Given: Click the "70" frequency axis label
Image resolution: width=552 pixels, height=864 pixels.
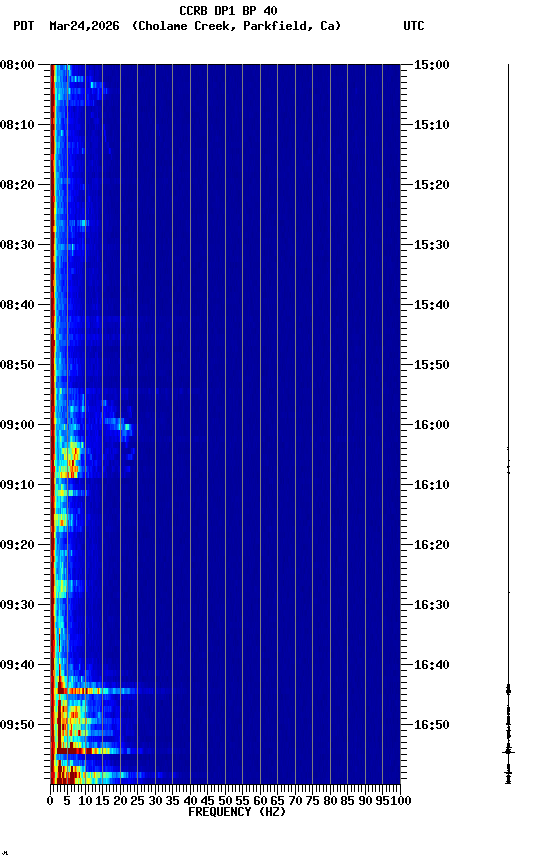Looking at the screenshot, I should point(295,801).
